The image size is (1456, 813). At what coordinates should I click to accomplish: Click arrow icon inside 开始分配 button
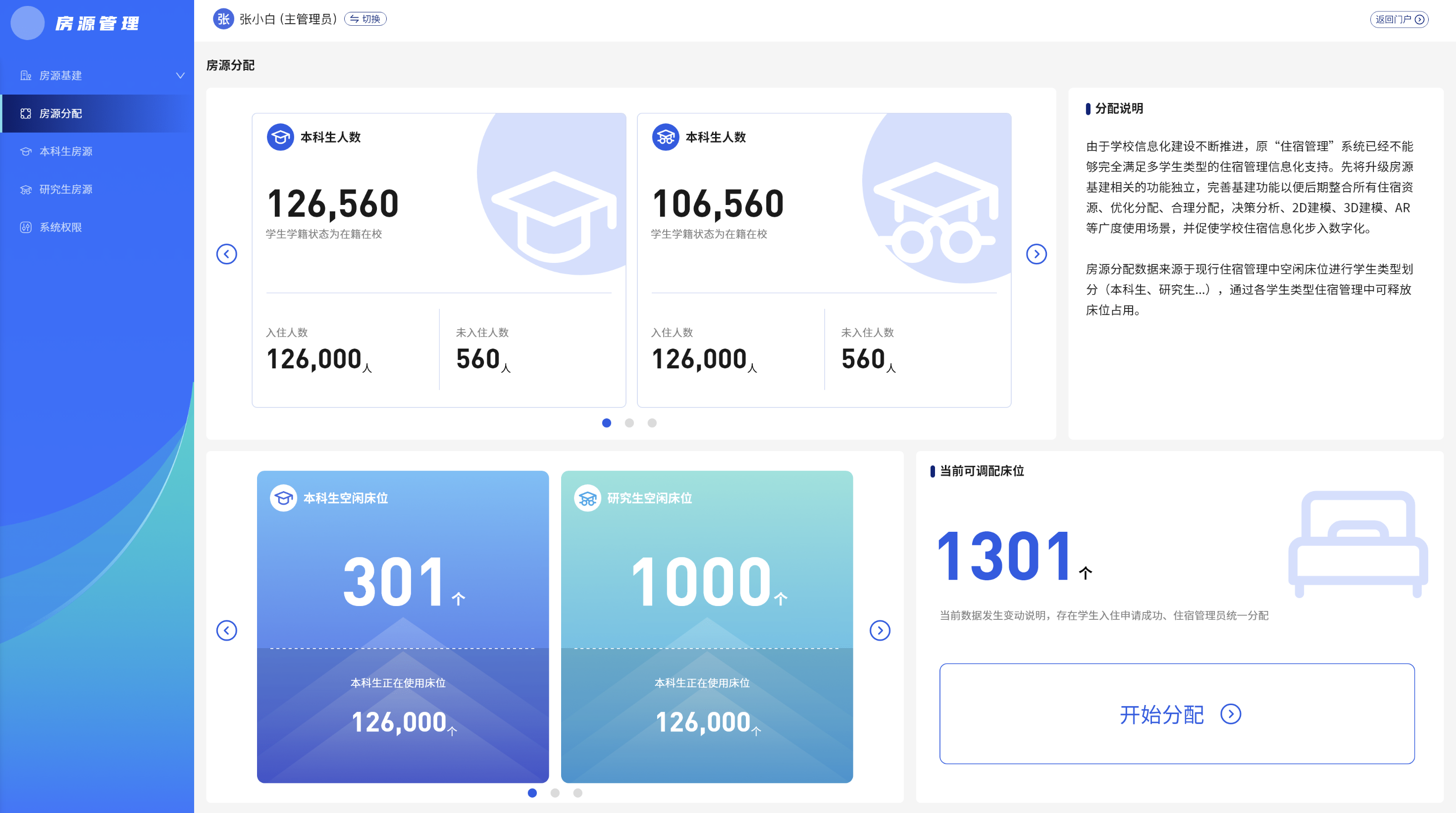[x=1231, y=714]
